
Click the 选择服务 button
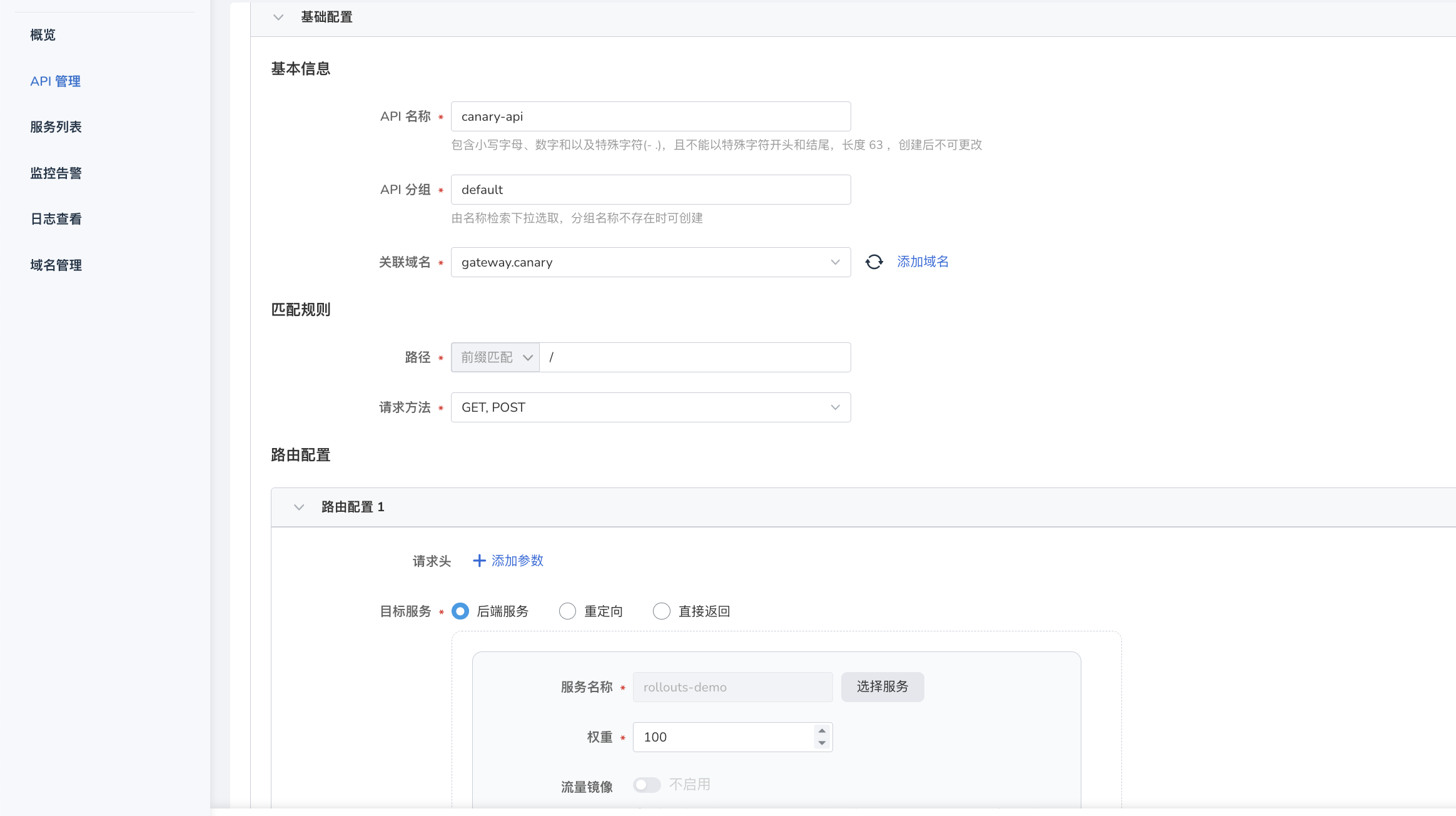coord(882,686)
